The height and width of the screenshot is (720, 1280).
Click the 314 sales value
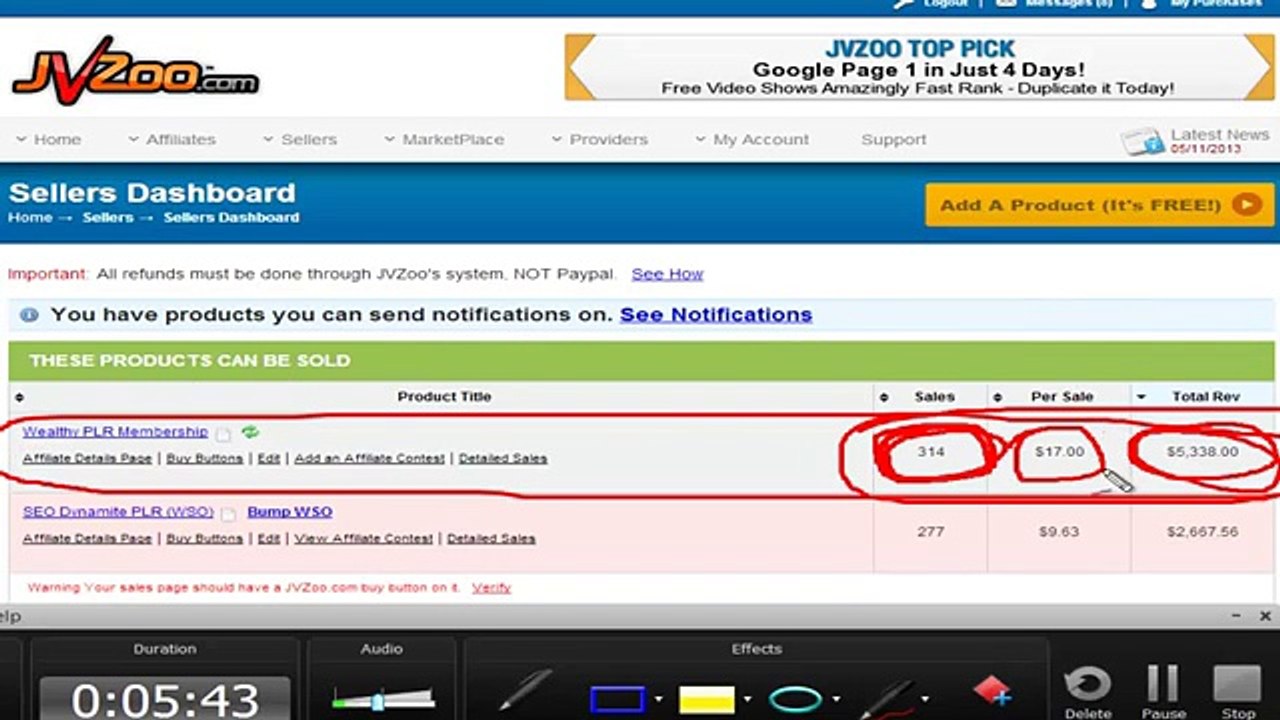pos(930,452)
